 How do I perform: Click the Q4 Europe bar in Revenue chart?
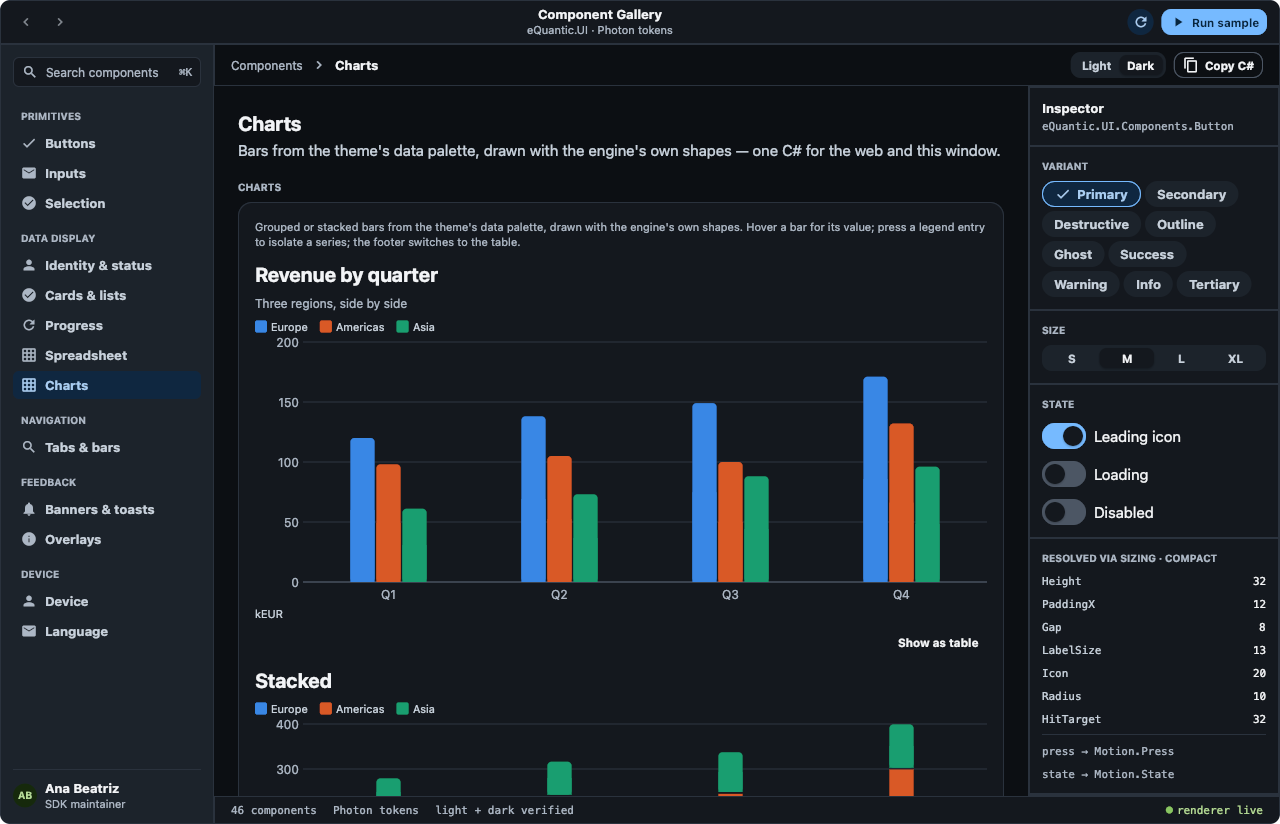tap(875, 479)
